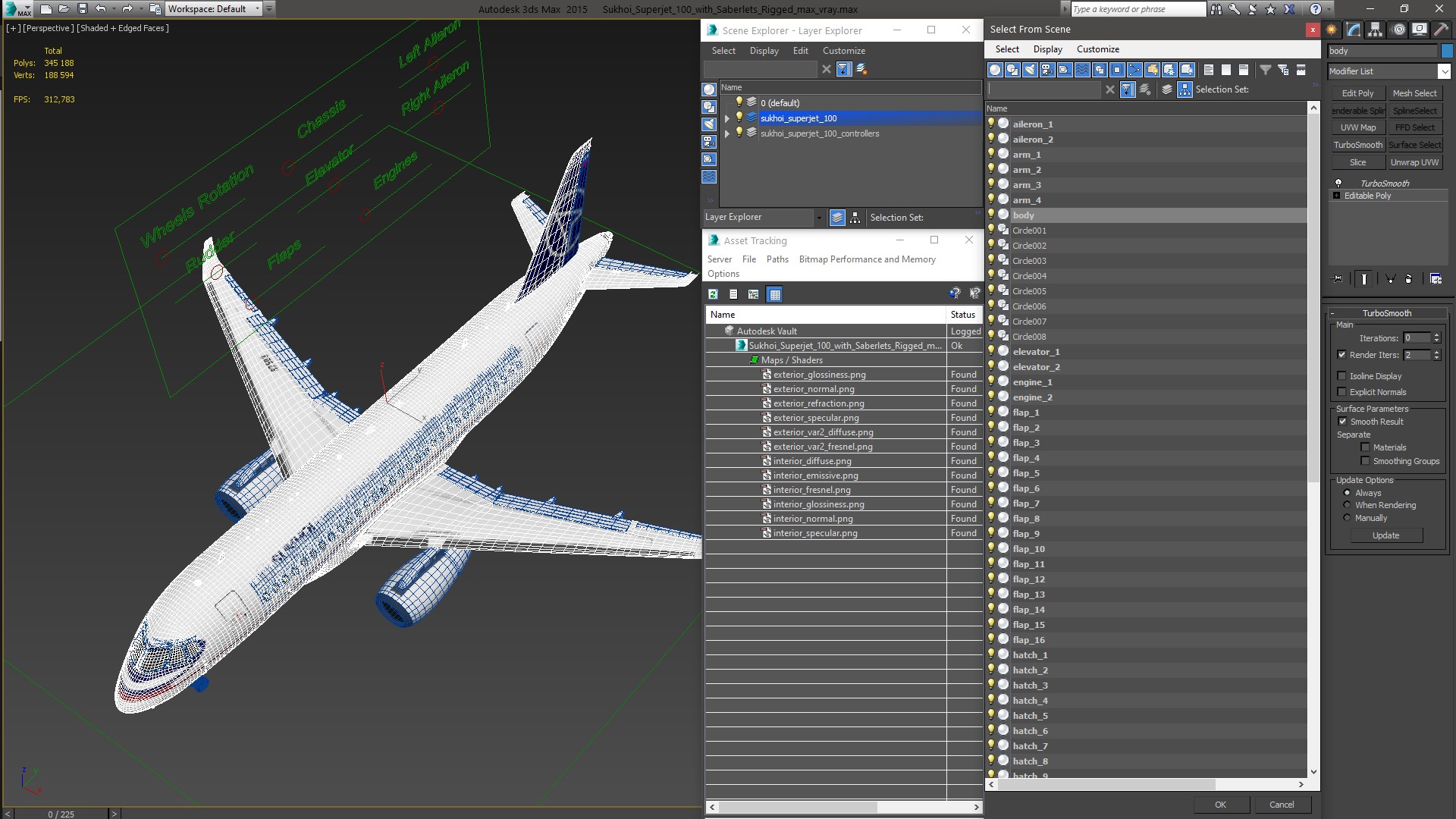Image resolution: width=1456 pixels, height=819 pixels.
Task: Toggle Display Shapes filter in Select From Scene
Action: click(x=1012, y=70)
